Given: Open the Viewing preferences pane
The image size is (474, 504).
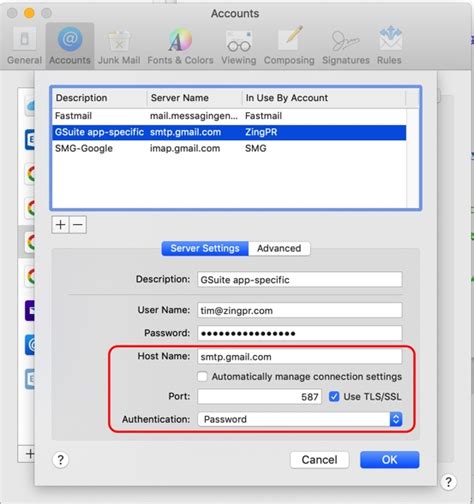Looking at the screenshot, I should 239,46.
